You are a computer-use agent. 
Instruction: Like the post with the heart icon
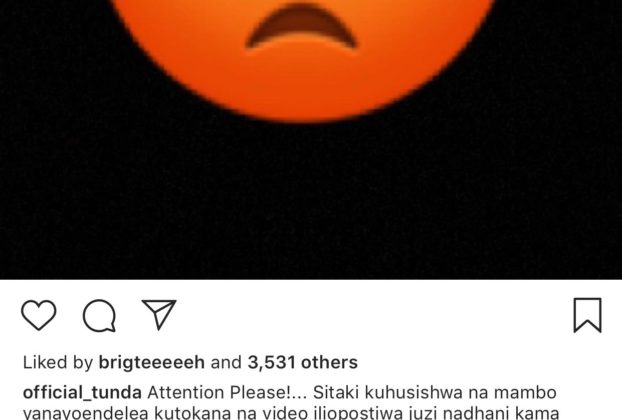[38, 315]
